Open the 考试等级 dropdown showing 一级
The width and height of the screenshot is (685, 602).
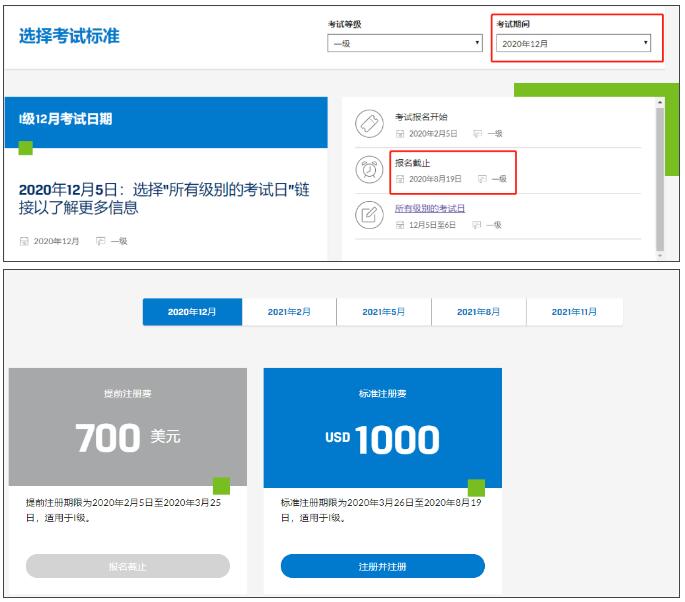pyautogui.click(x=405, y=43)
